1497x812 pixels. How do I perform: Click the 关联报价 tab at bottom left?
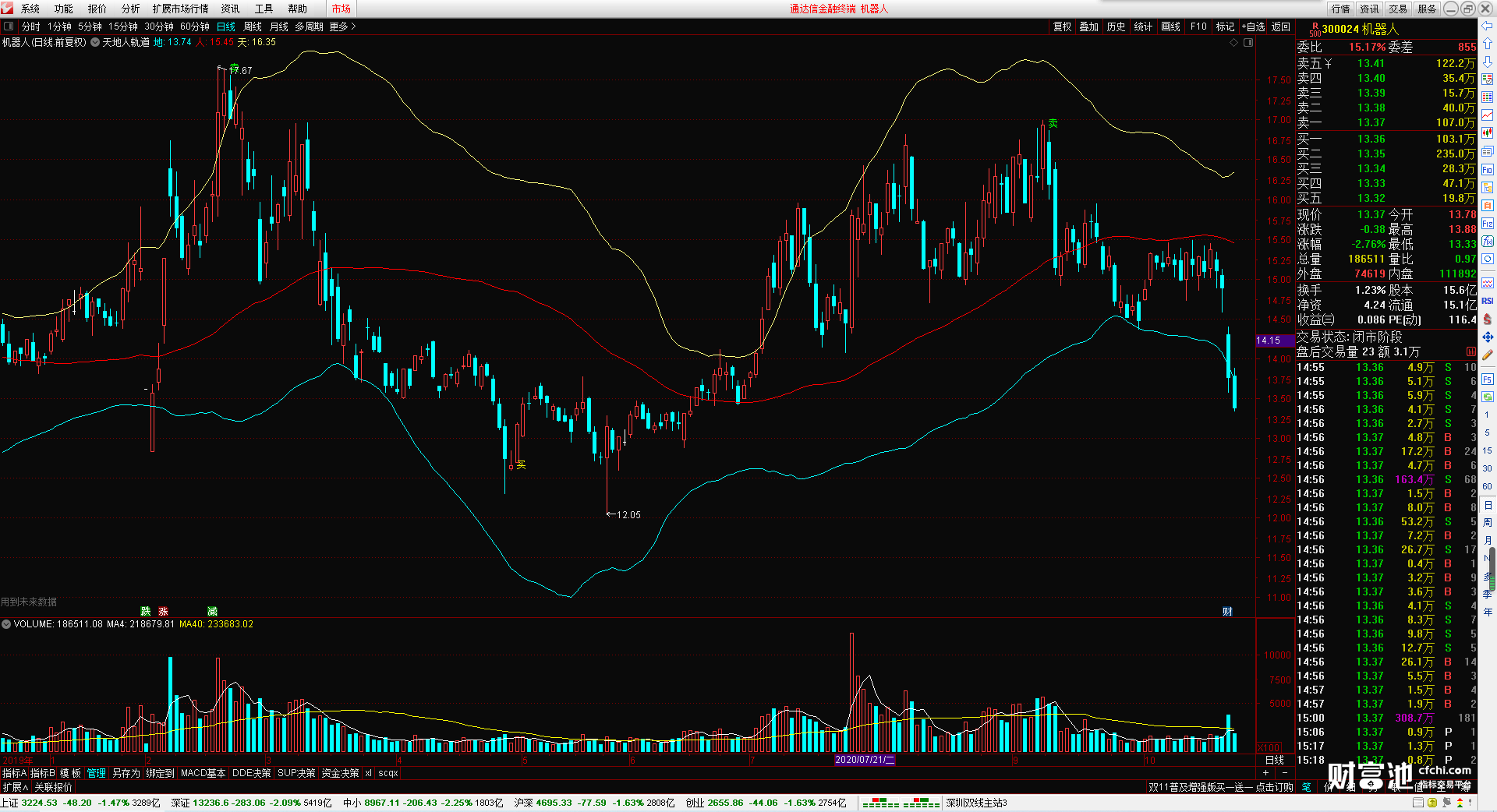click(x=53, y=787)
